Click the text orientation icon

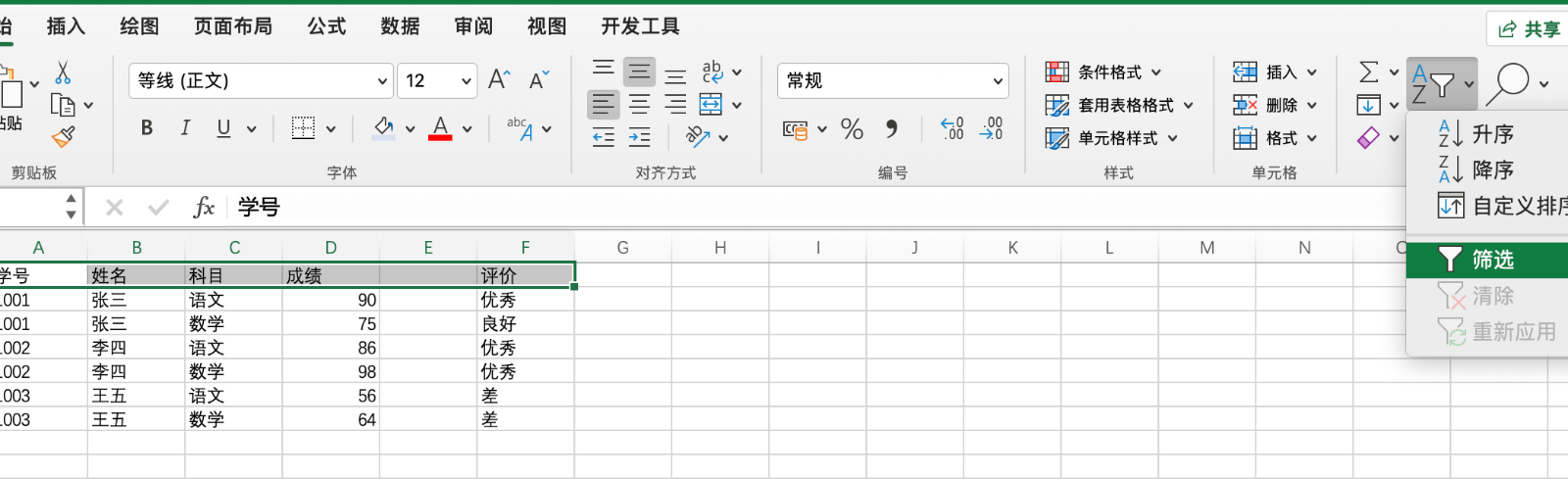pyautogui.click(x=698, y=137)
